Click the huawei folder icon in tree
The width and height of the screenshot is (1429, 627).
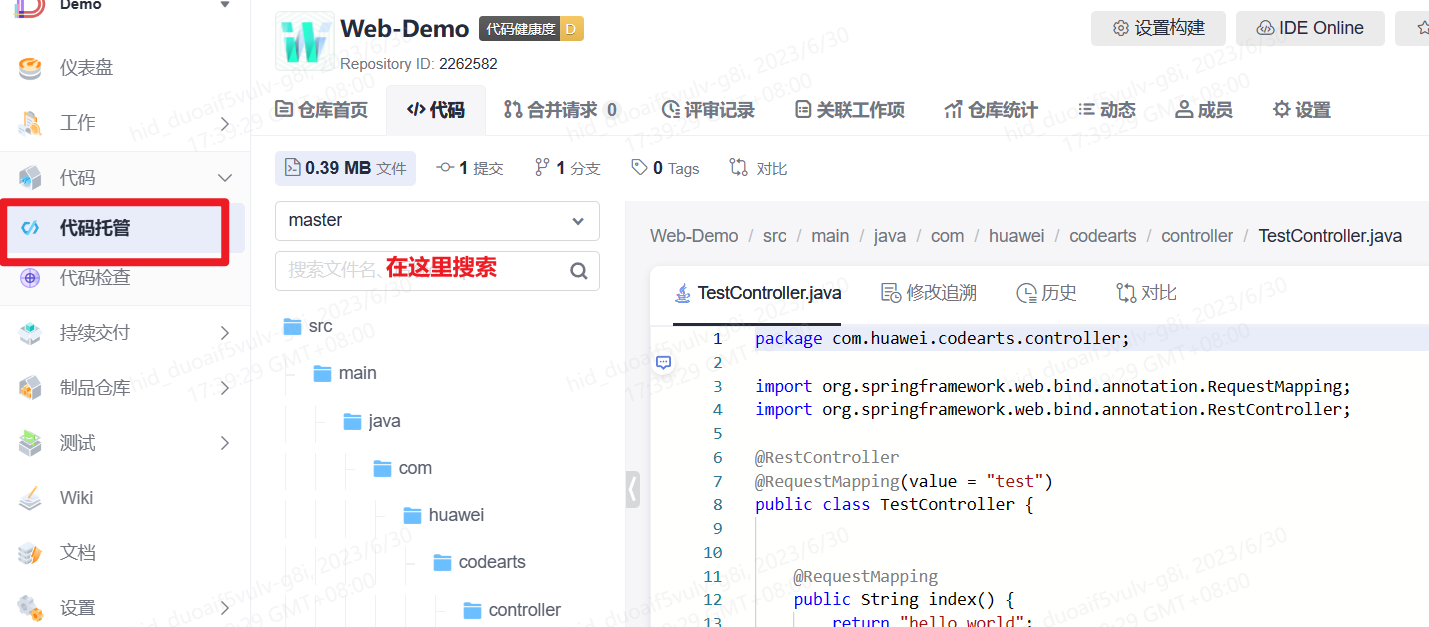point(412,515)
